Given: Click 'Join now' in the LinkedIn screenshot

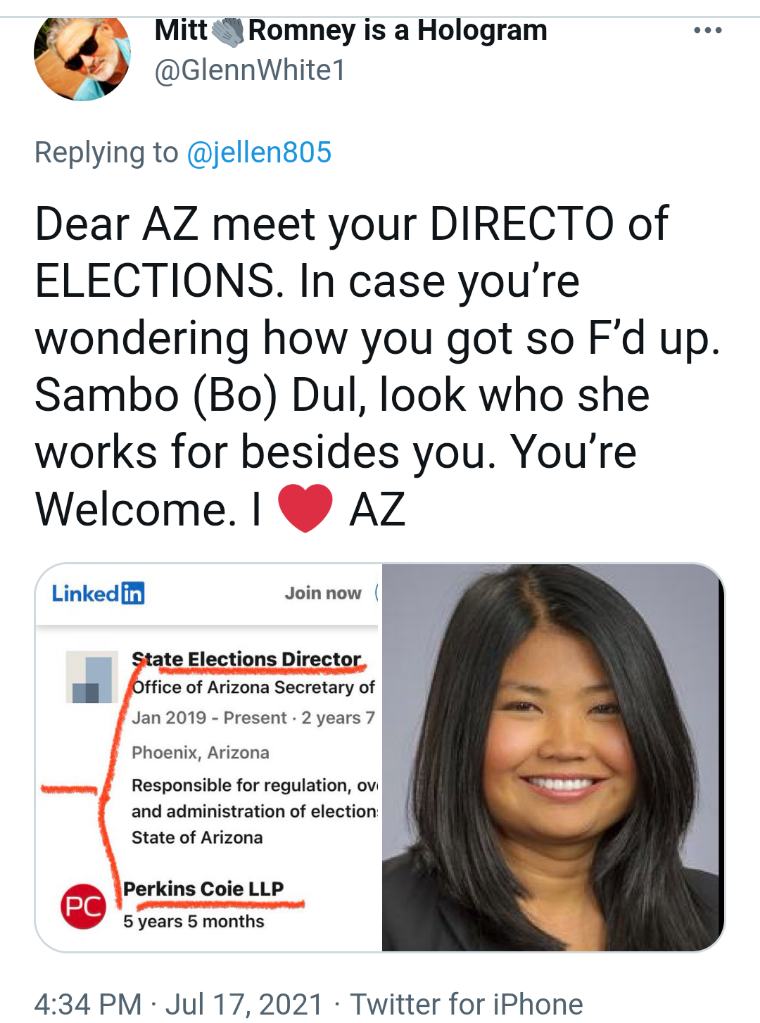Looking at the screenshot, I should pyautogui.click(x=323, y=593).
